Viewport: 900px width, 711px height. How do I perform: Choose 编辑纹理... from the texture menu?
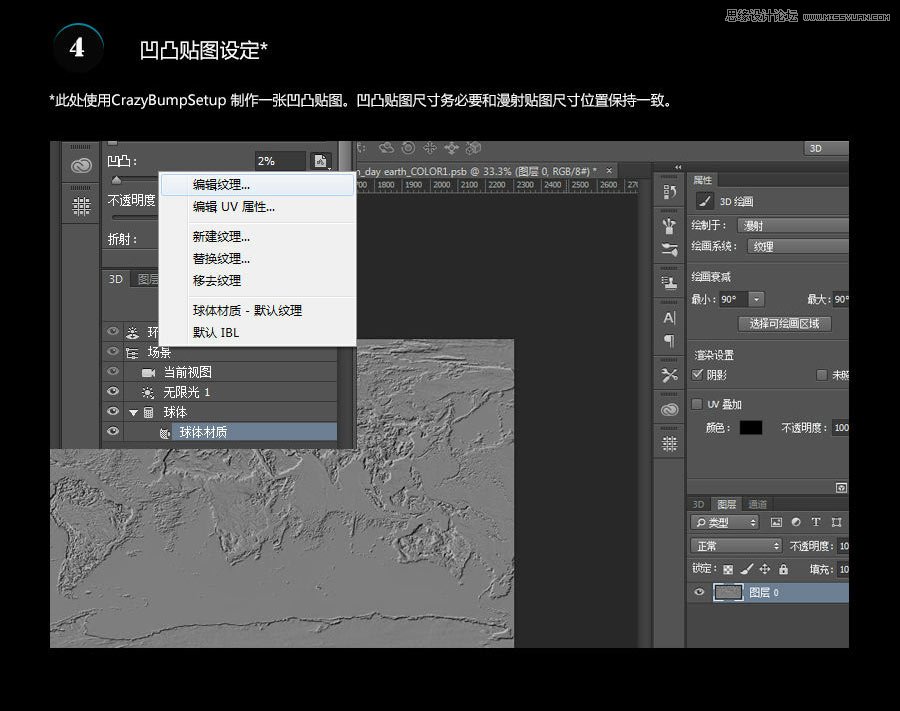coord(258,185)
